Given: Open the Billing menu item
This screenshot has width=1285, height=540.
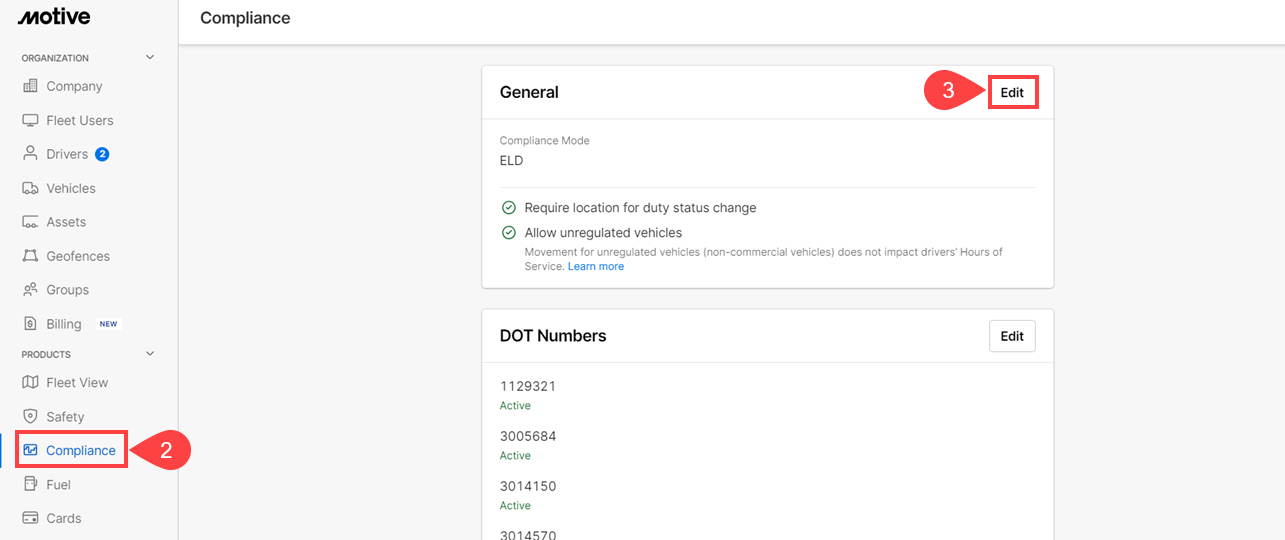Looking at the screenshot, I should (x=64, y=324).
